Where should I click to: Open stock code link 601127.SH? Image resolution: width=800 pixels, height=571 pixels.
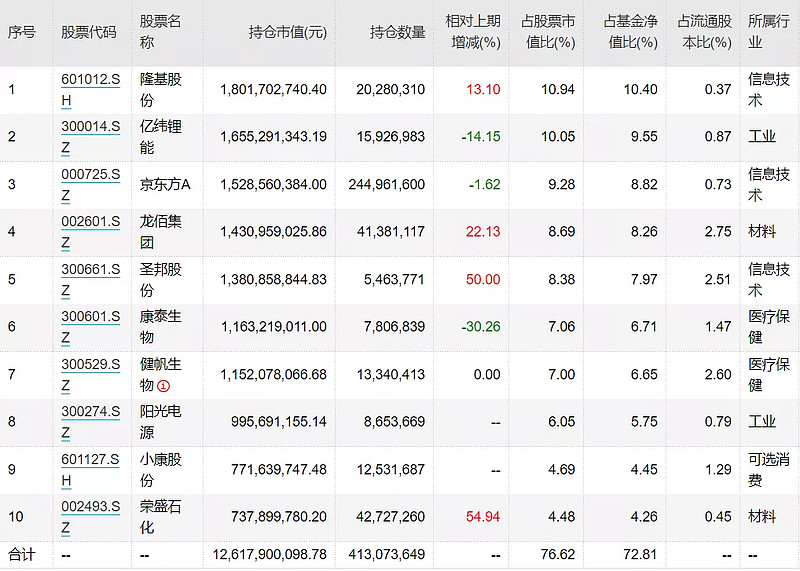tap(90, 469)
